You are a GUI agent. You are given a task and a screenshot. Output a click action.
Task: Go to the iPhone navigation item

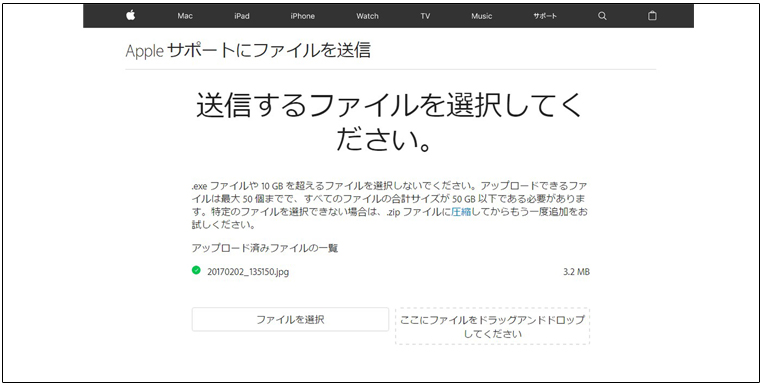tap(303, 16)
